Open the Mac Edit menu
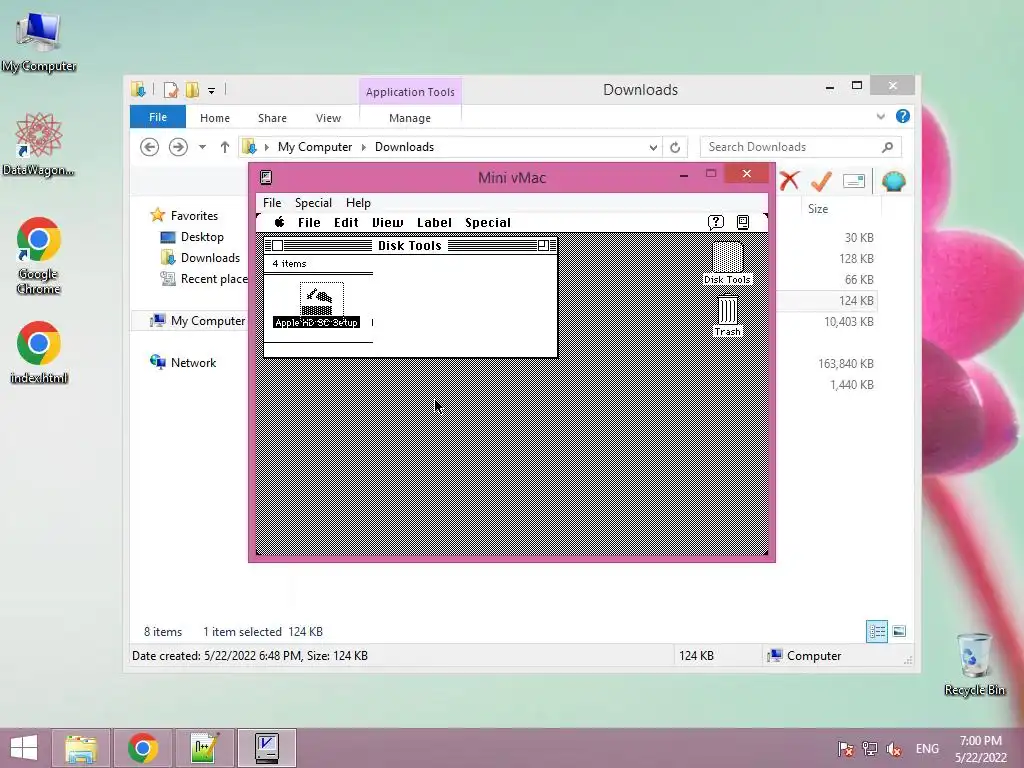This screenshot has height=768, width=1024. coord(346,223)
